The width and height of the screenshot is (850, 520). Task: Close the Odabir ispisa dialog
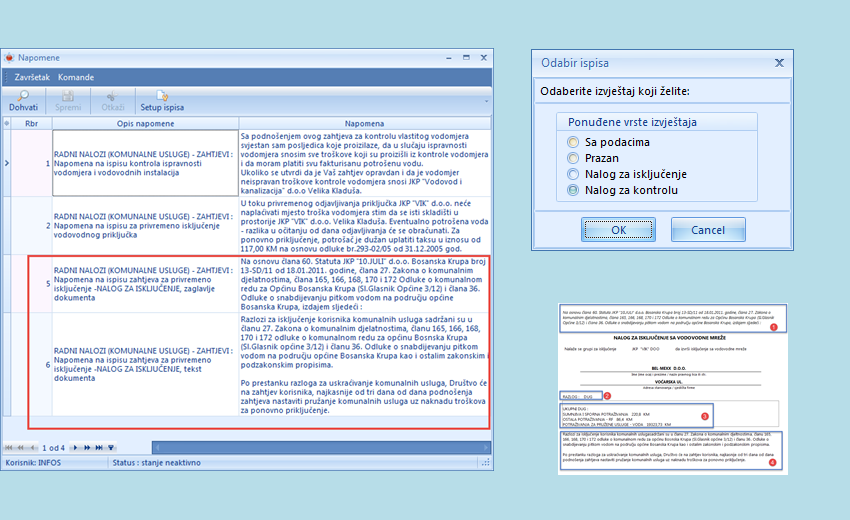tap(780, 63)
